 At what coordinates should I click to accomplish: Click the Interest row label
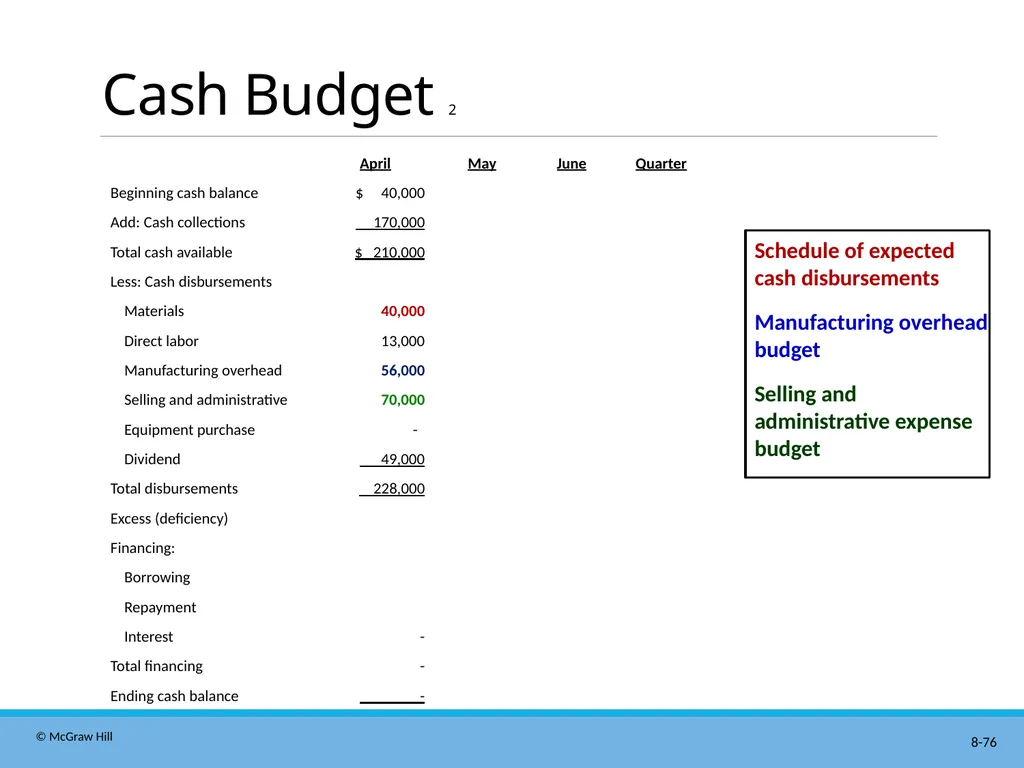coord(149,637)
